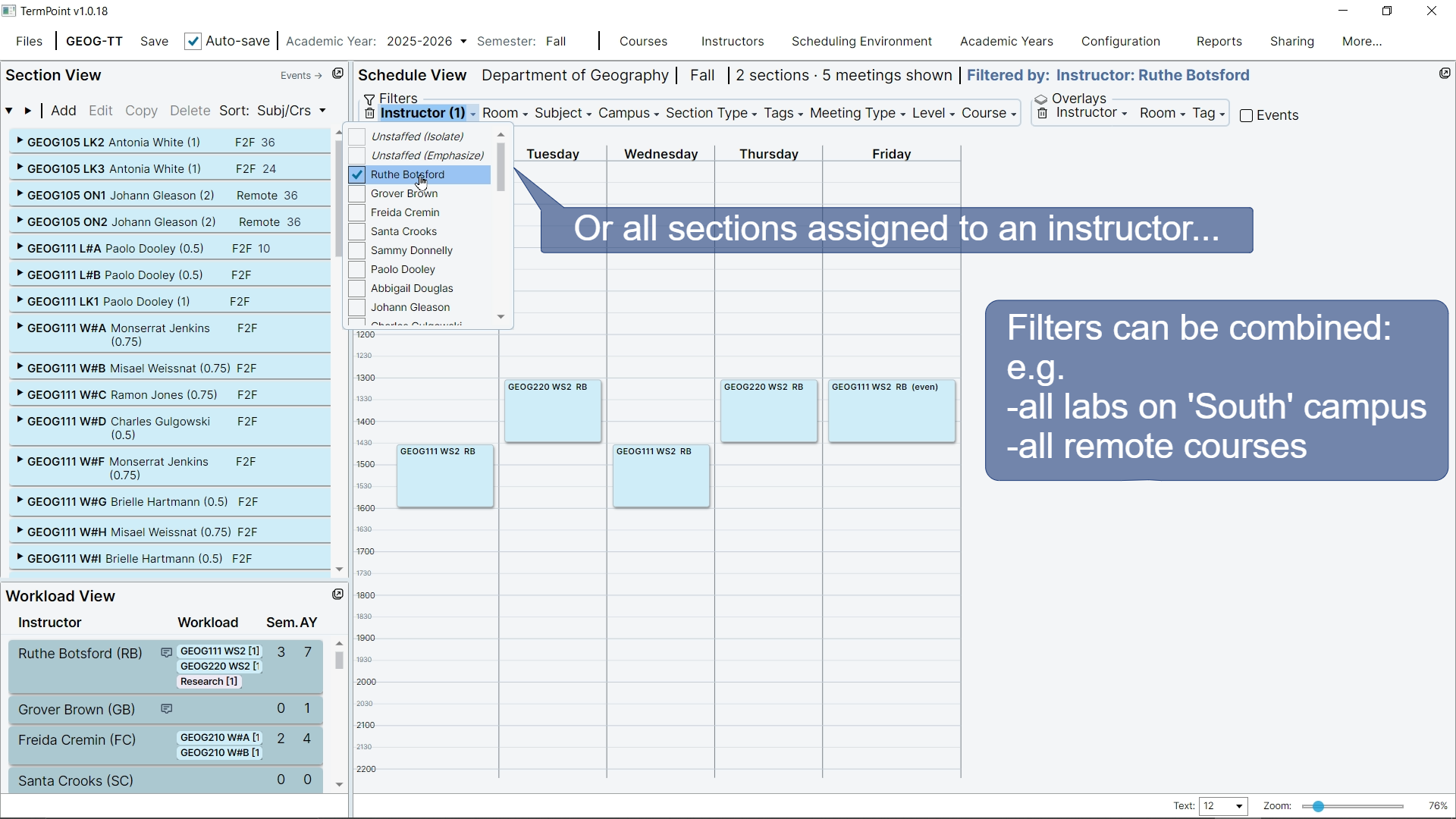Screen dimensions: 1456x819
Task: Uncheck Ruthe Botsford in instructor filter
Action: (x=357, y=174)
